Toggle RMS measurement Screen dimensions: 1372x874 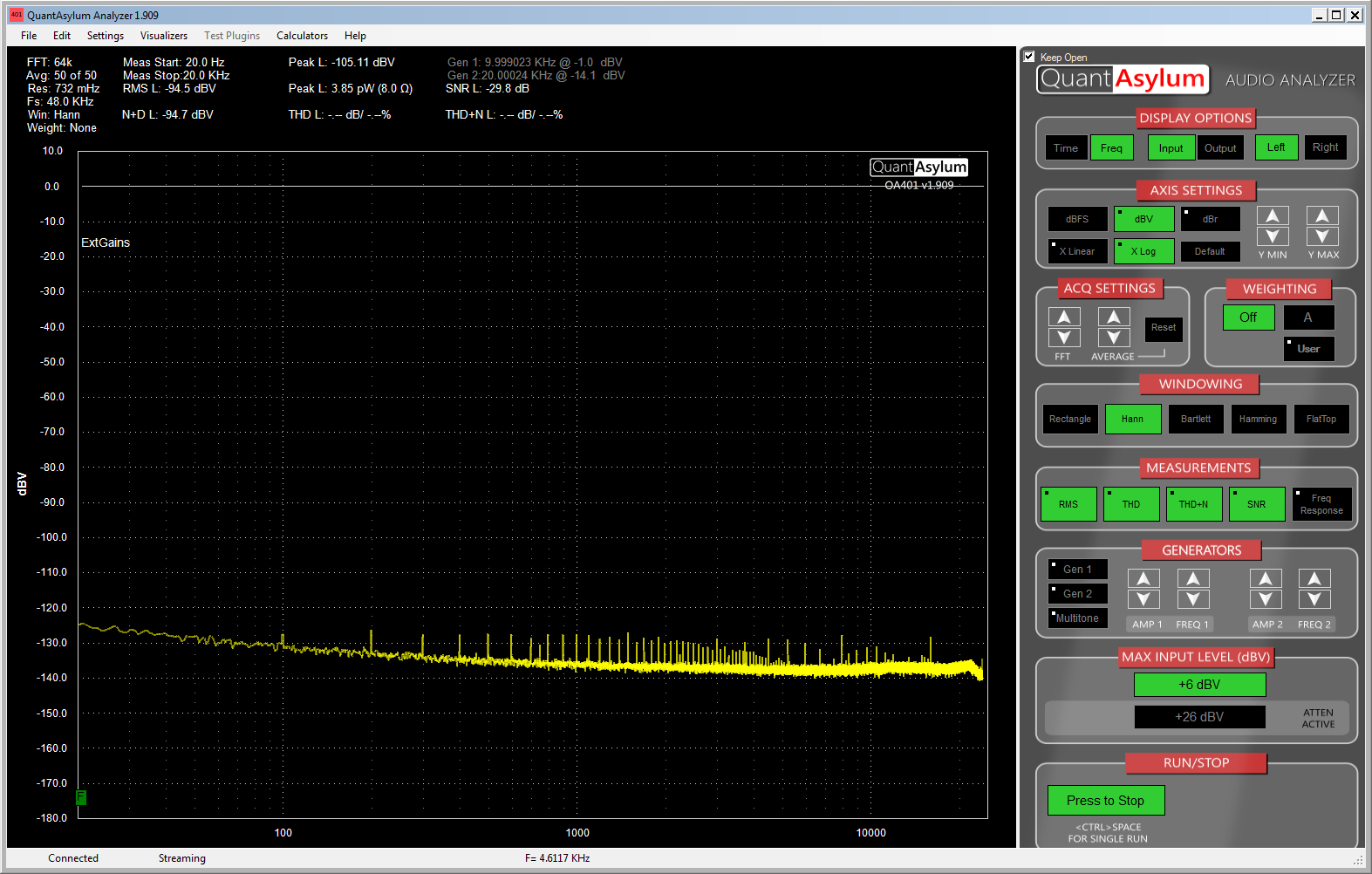pos(1069,504)
